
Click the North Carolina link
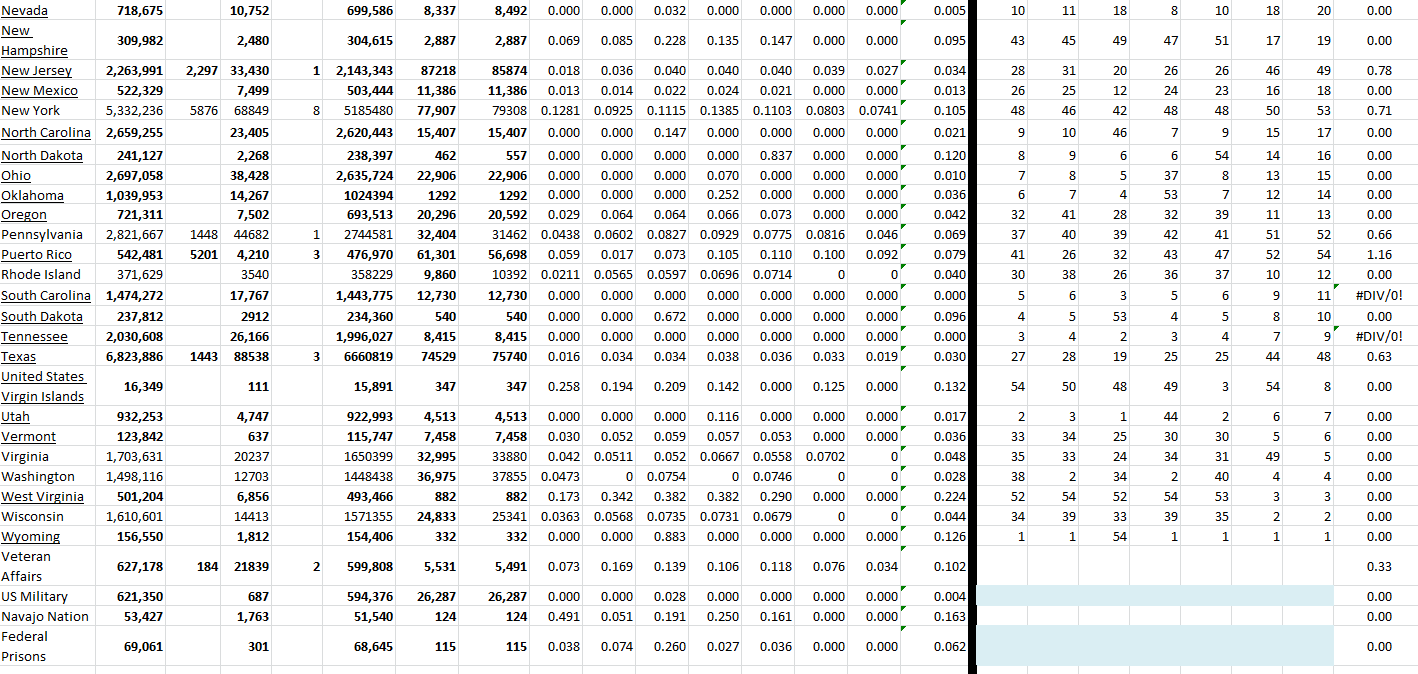coord(46,133)
